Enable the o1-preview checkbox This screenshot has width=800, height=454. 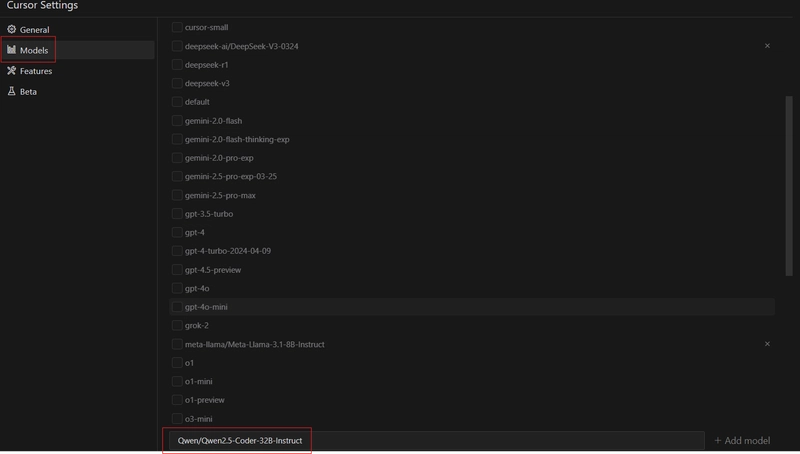click(x=177, y=399)
